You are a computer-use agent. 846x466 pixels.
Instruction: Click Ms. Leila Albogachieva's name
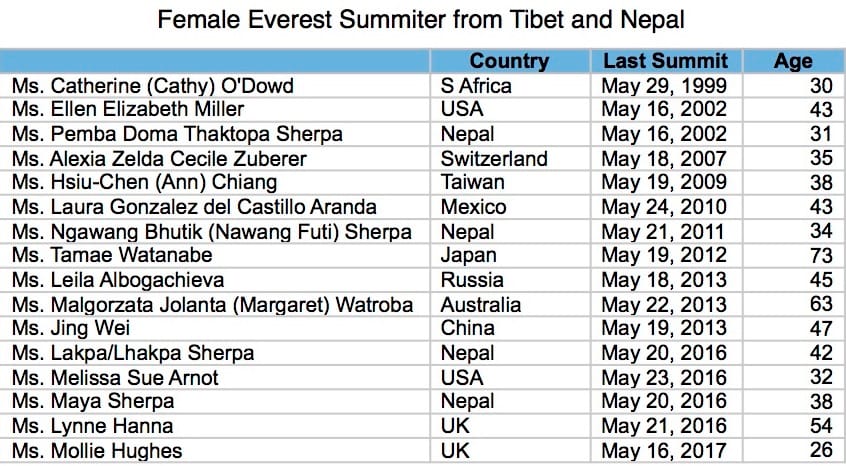pyautogui.click(x=118, y=280)
